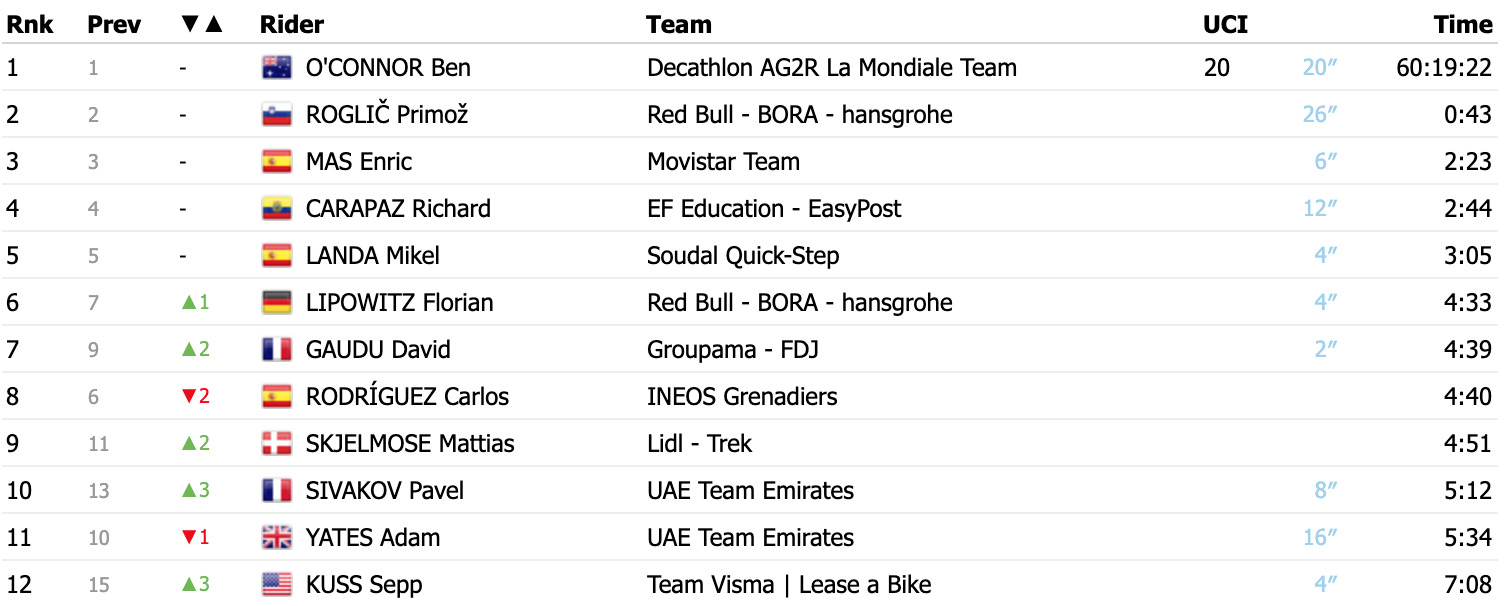This screenshot has height=606, width=1508.
Task: Click the Danish flag beside SKJELMOSE Mattias
Action: [276, 444]
